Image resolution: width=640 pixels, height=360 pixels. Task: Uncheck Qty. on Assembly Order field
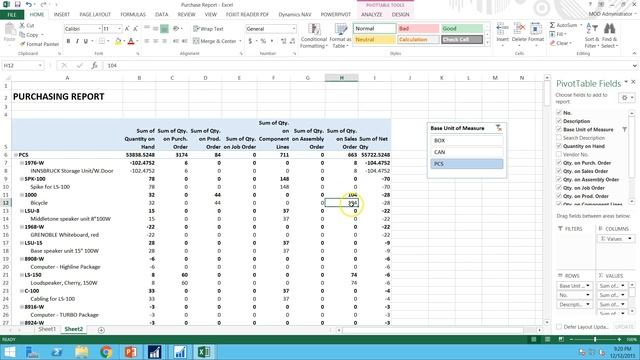coord(559,179)
